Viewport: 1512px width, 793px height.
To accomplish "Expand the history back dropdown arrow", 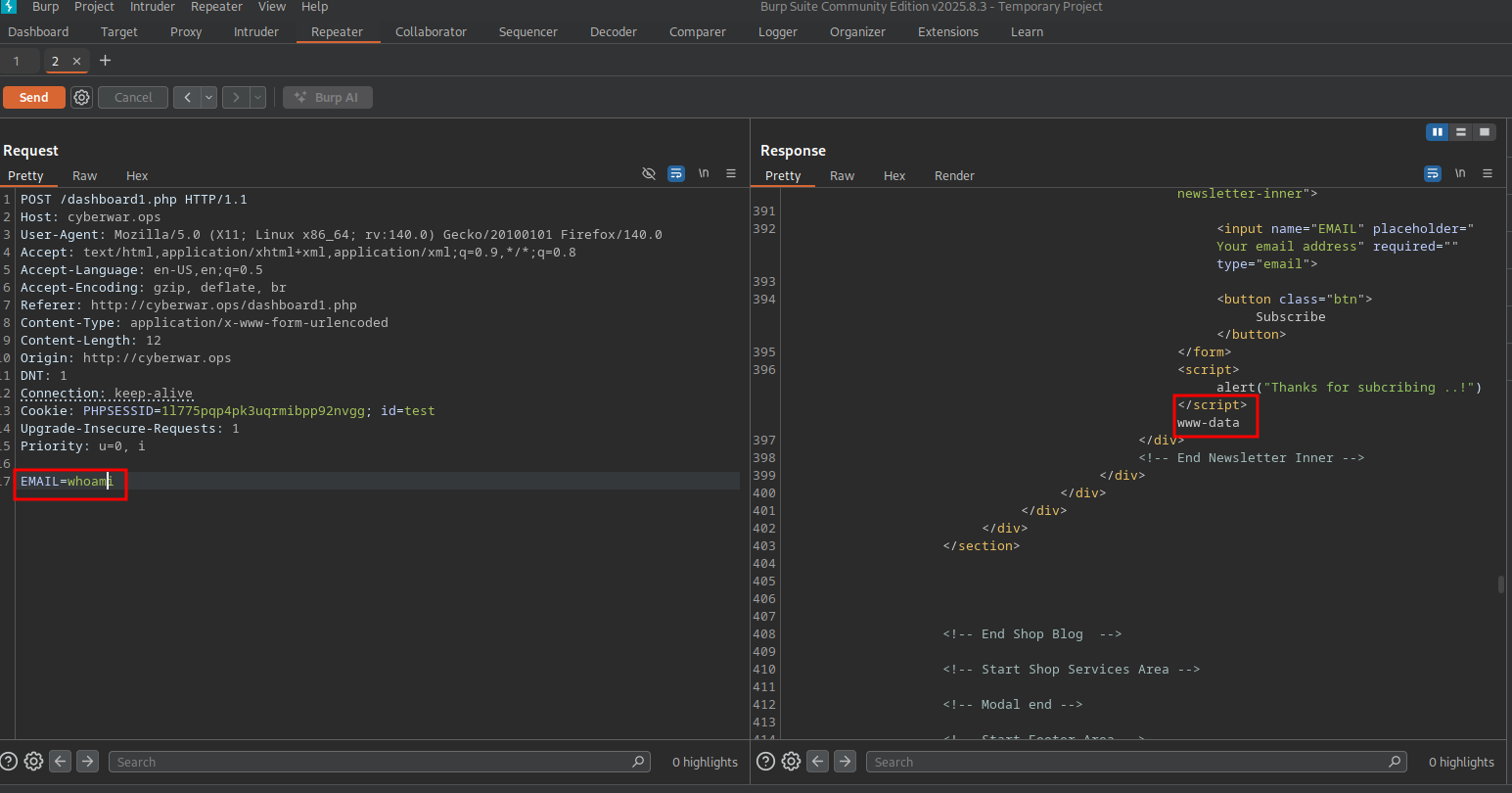I will 208,98.
